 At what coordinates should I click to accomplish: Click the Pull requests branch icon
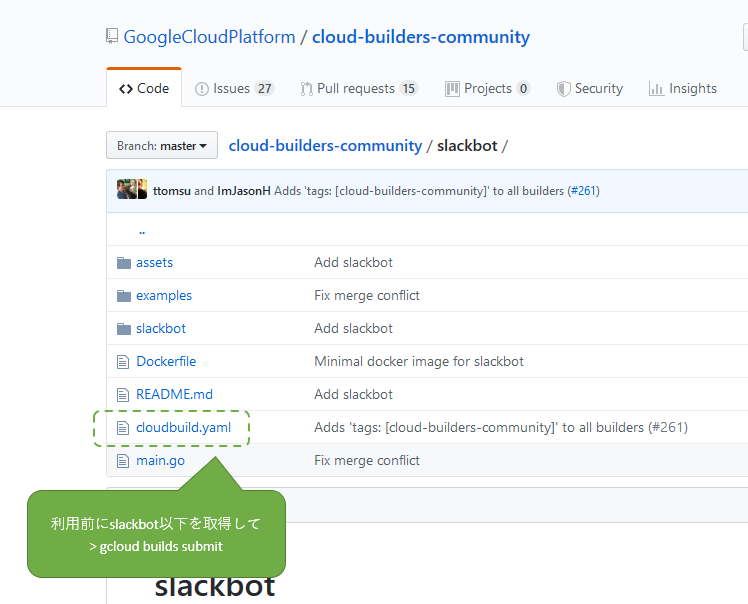307,89
